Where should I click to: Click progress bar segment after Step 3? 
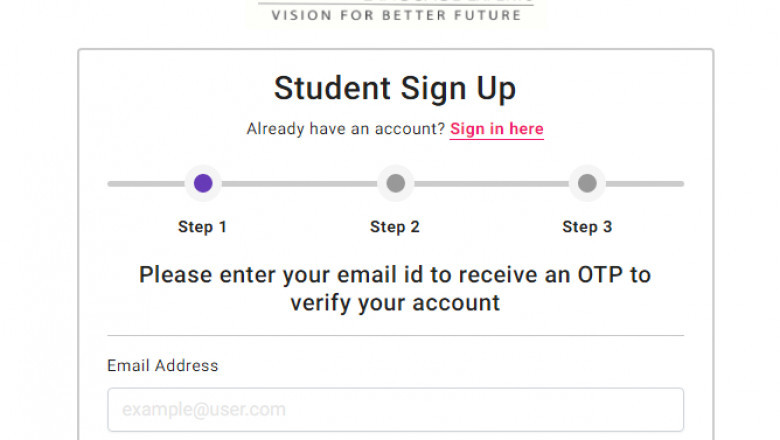pos(645,184)
